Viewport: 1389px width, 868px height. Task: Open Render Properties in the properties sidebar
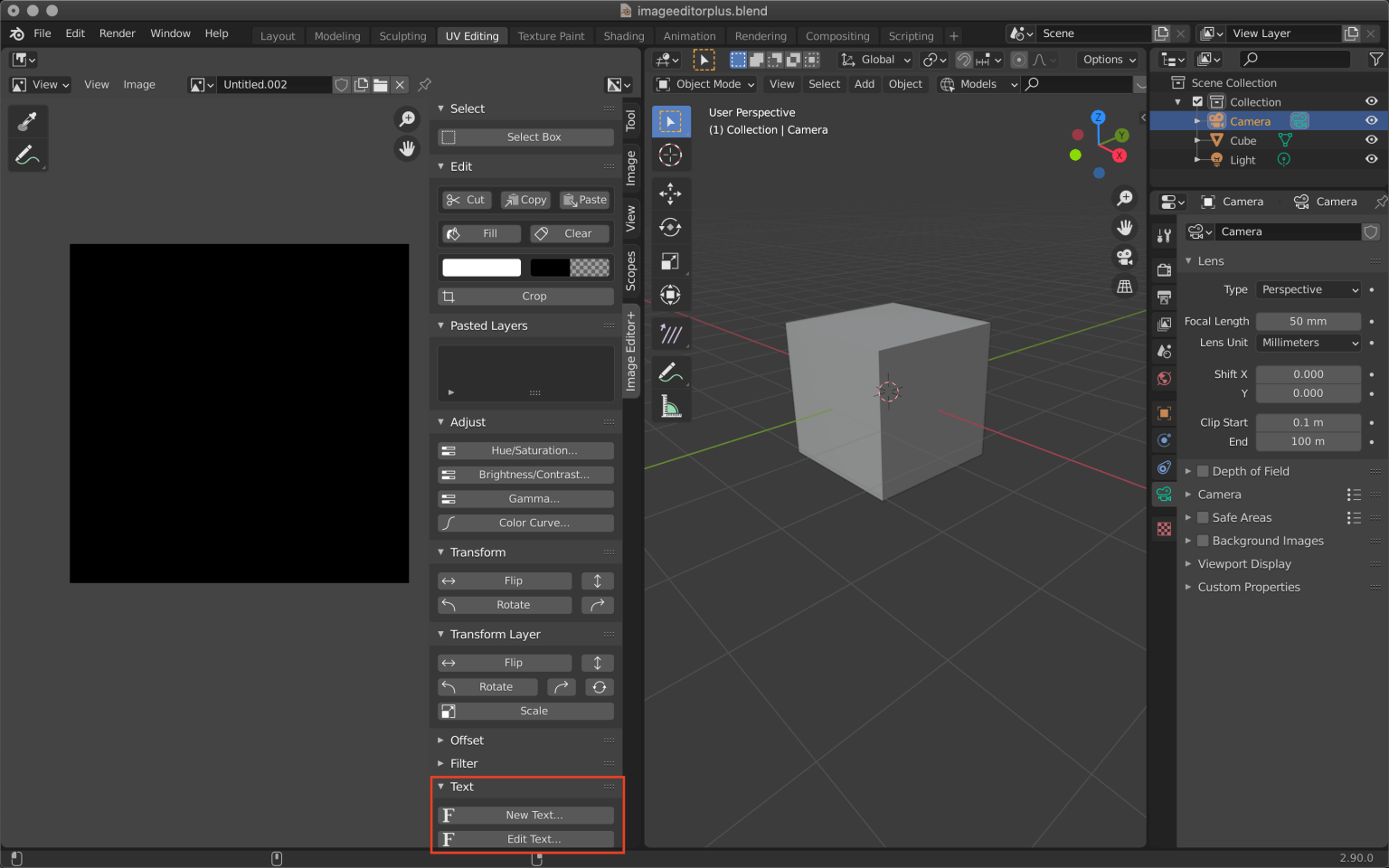(x=1164, y=269)
